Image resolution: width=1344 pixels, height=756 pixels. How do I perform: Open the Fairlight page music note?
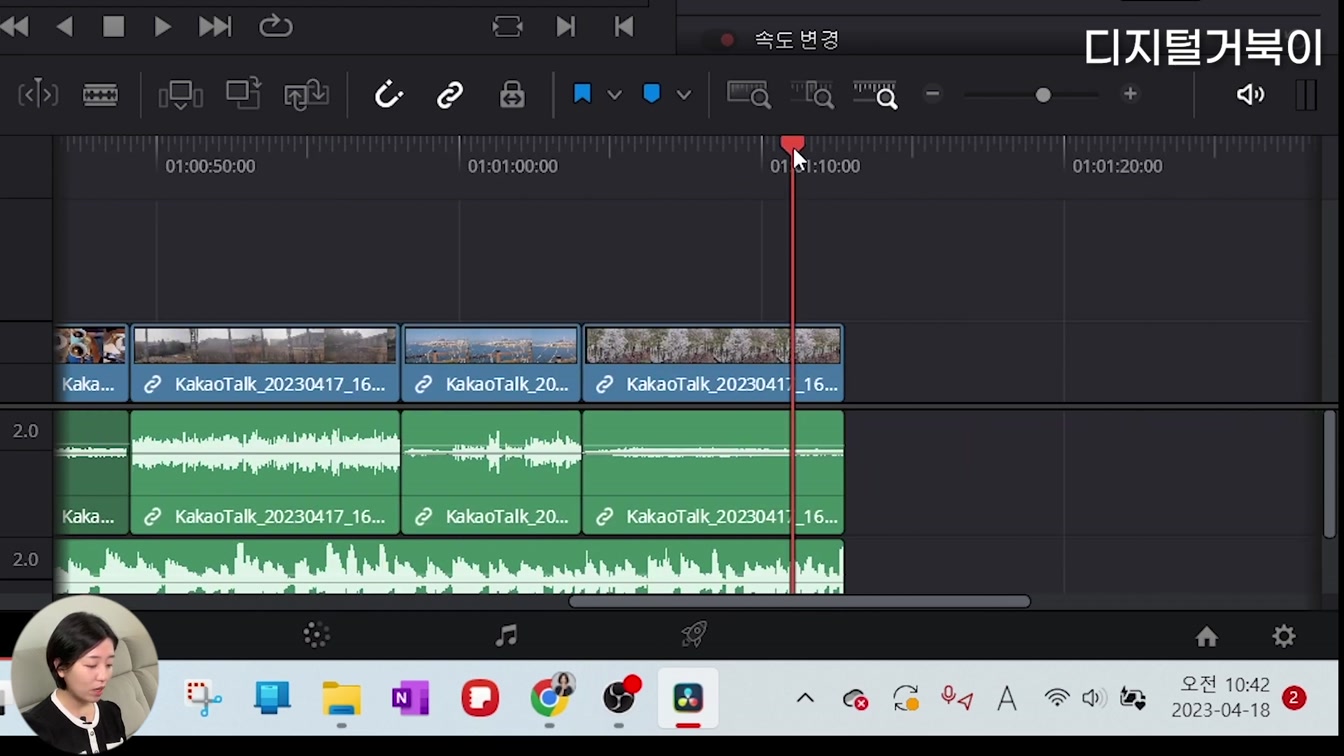click(x=506, y=635)
